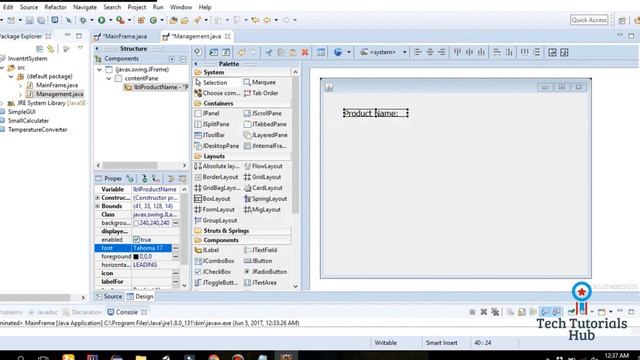Expand the Constructor property row
This screenshot has height=360, width=640.
point(98,198)
